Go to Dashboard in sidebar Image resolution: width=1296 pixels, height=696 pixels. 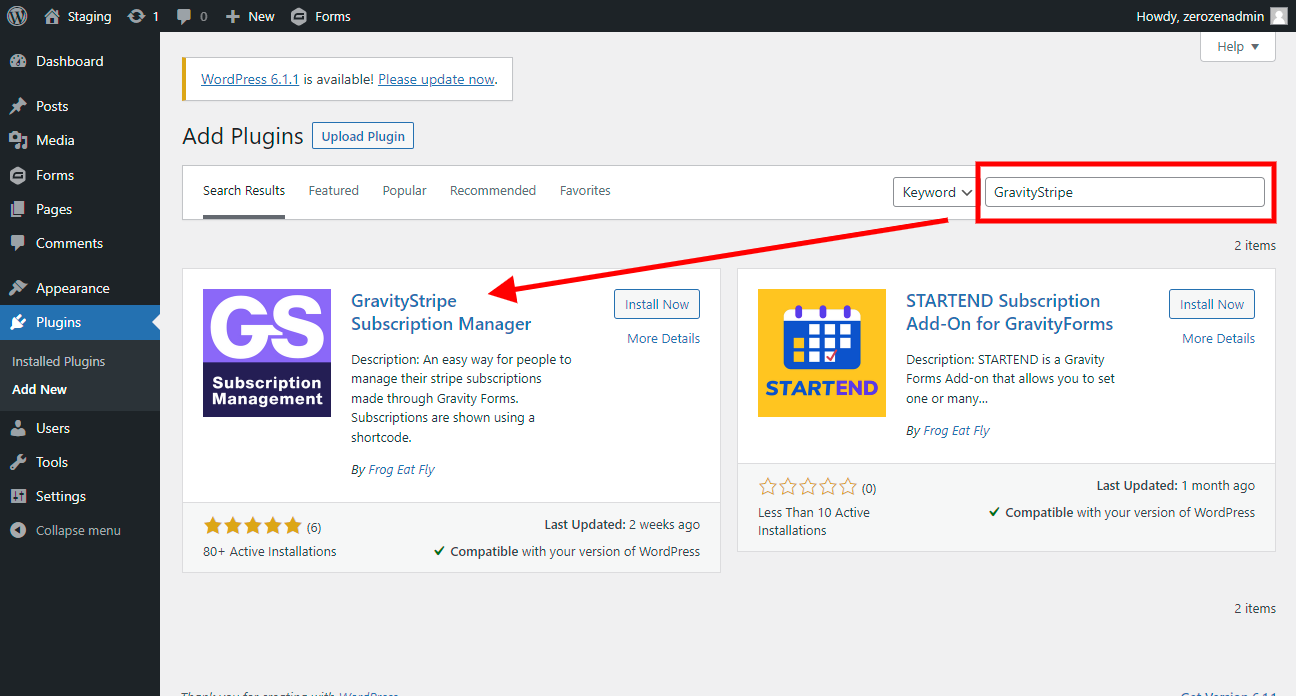(x=80, y=61)
